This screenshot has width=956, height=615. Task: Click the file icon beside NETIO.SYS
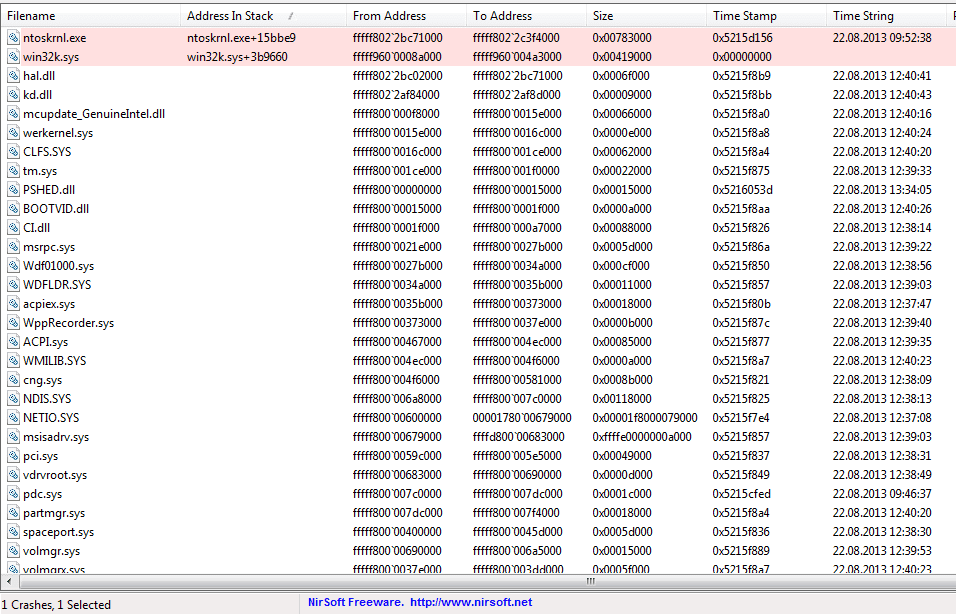coord(13,418)
